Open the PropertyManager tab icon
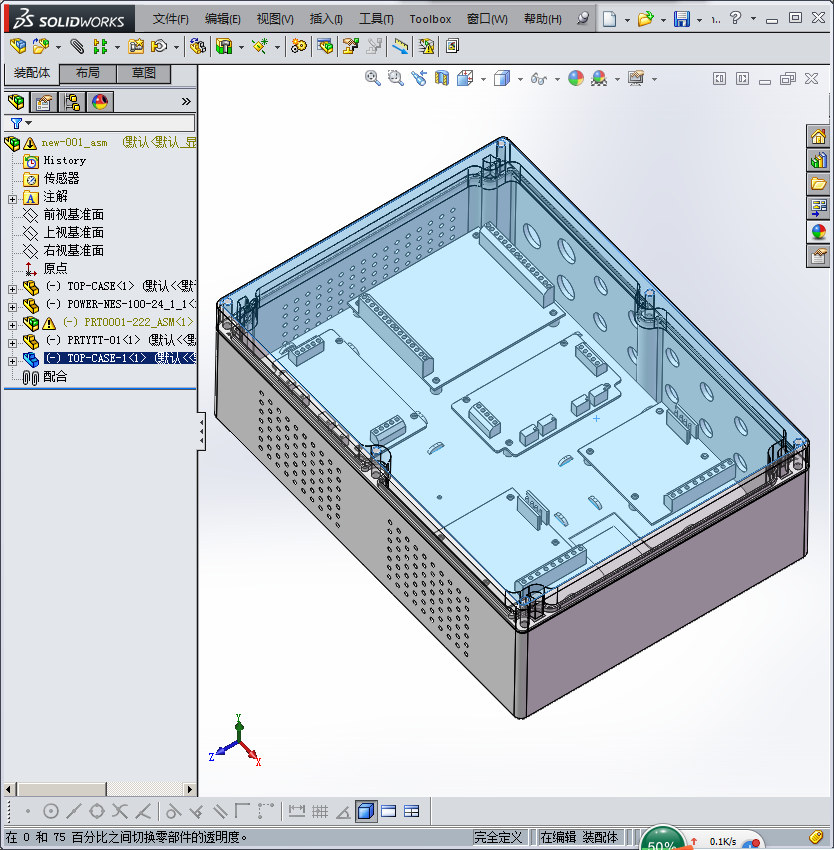834x850 pixels. tap(44, 102)
